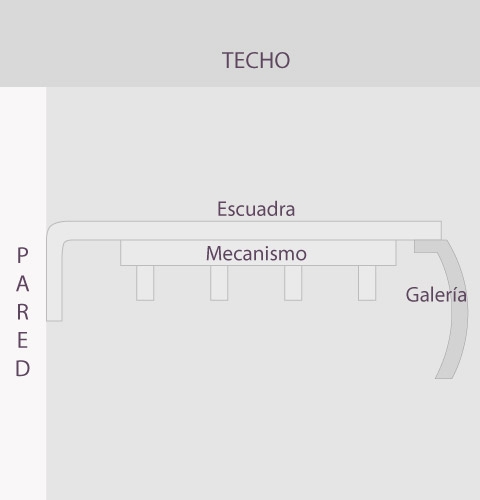Click the letter P of PARED
Image resolution: width=480 pixels, height=500 pixels.
coord(22,255)
